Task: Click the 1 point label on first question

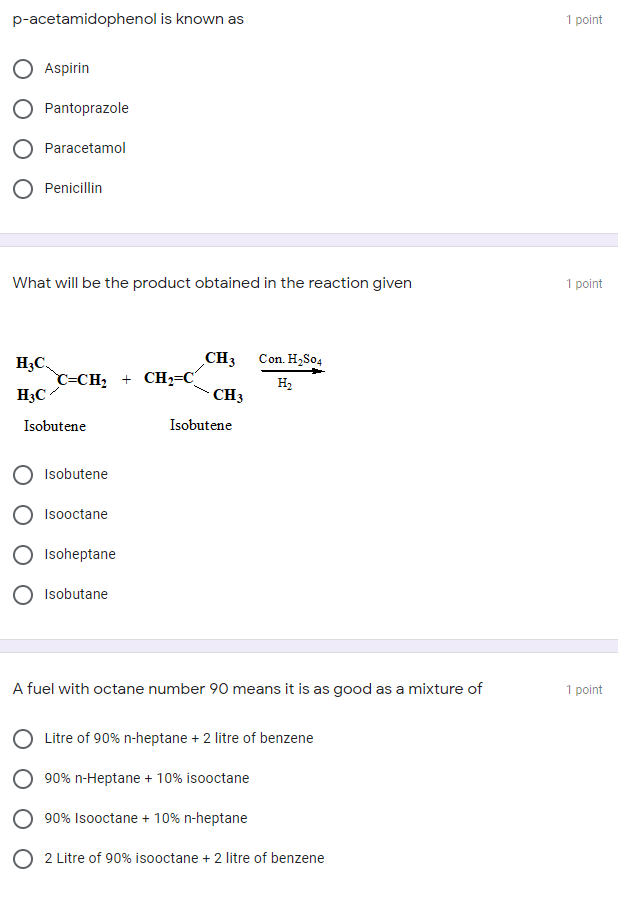Action: click(584, 19)
